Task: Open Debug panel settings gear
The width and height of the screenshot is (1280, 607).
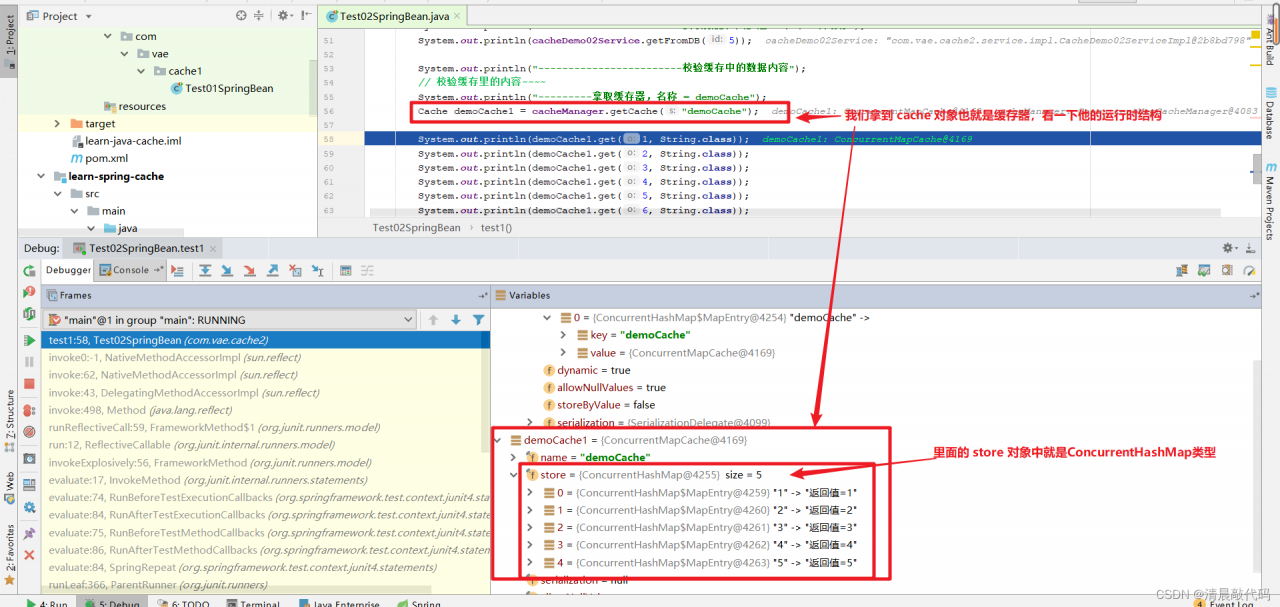Action: (x=1230, y=248)
